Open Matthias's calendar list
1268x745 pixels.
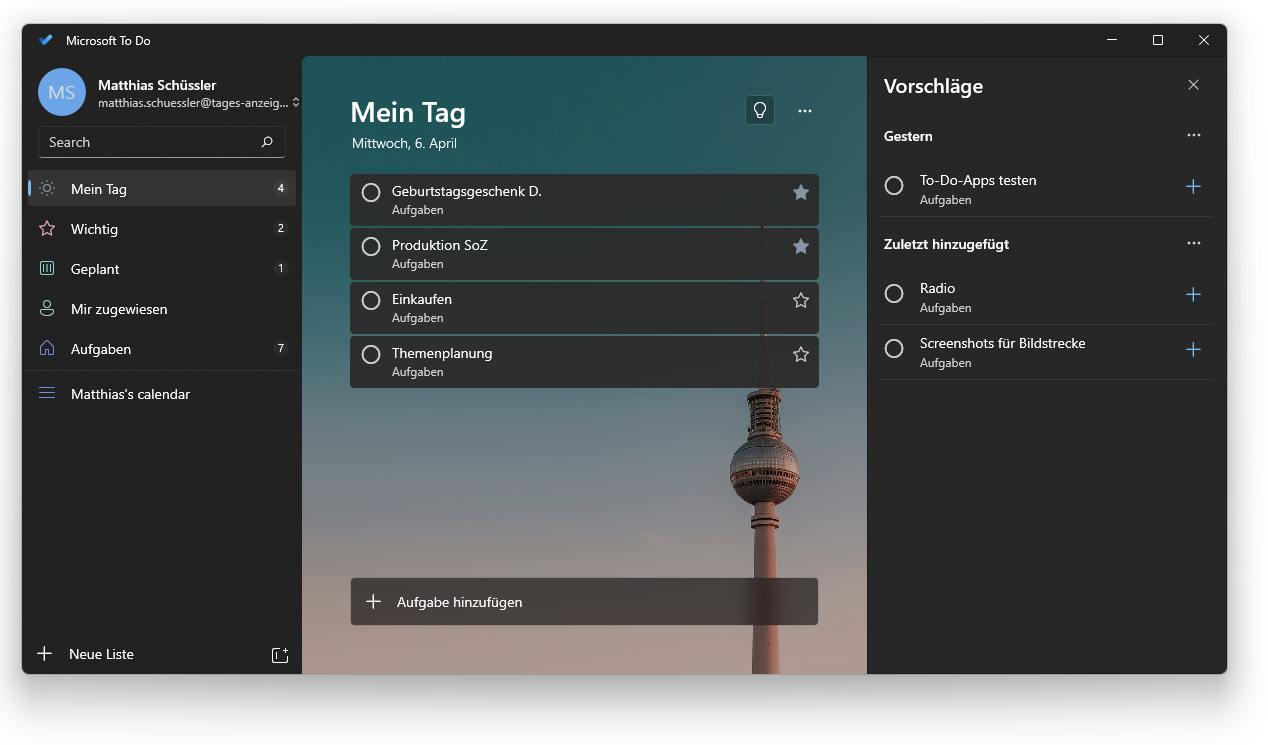coord(130,394)
